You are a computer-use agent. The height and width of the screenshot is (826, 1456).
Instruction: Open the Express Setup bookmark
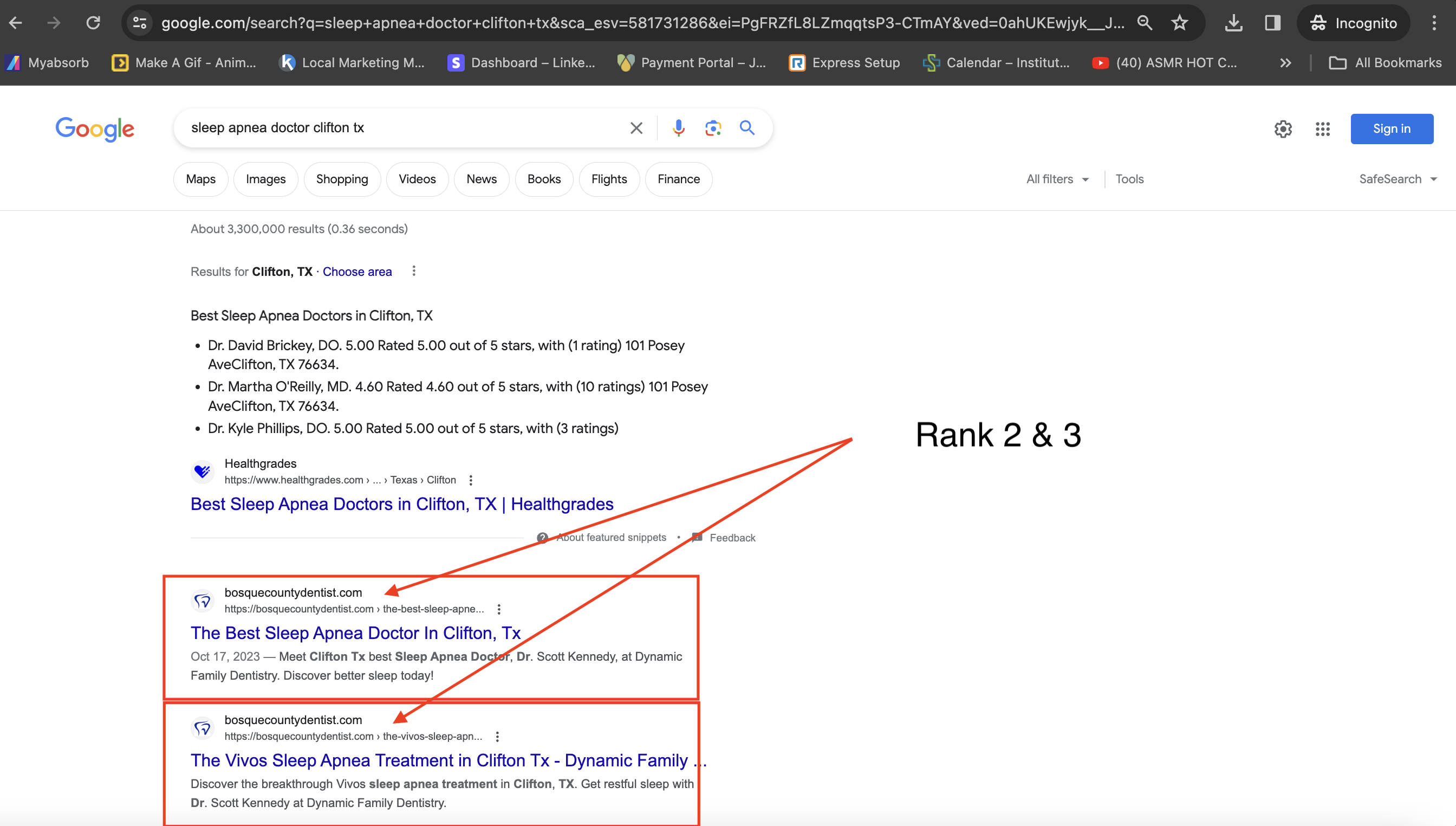pyautogui.click(x=844, y=62)
